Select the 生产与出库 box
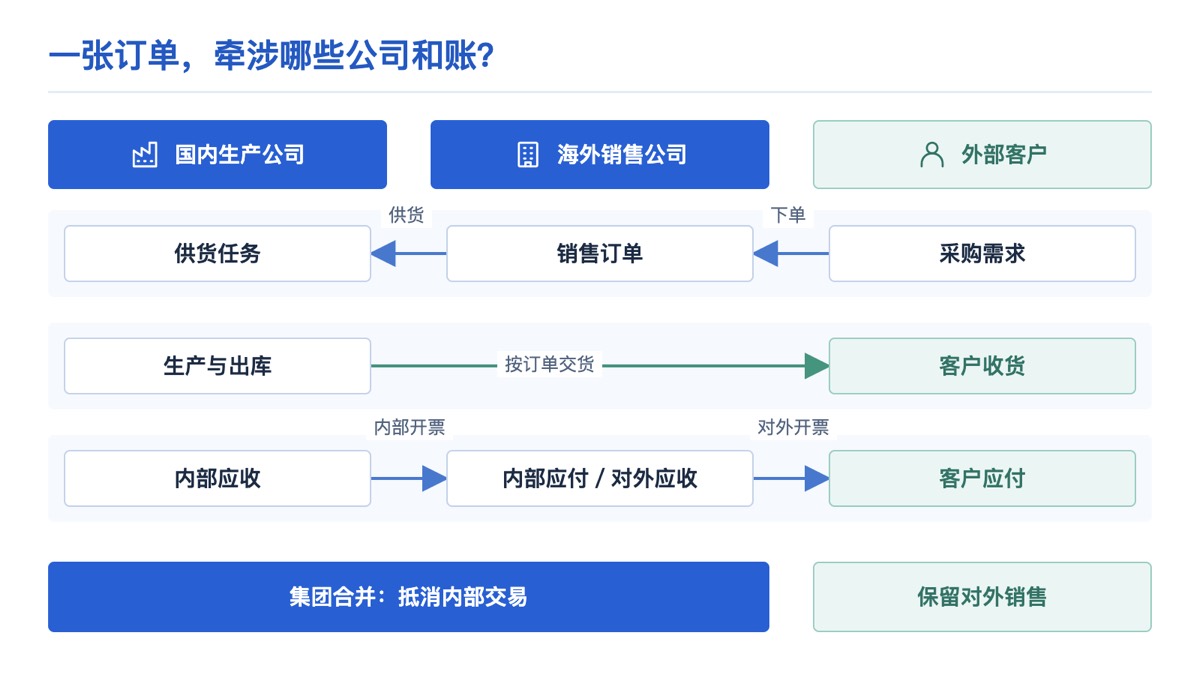Viewport: 1200px width, 675px height. (x=217, y=366)
